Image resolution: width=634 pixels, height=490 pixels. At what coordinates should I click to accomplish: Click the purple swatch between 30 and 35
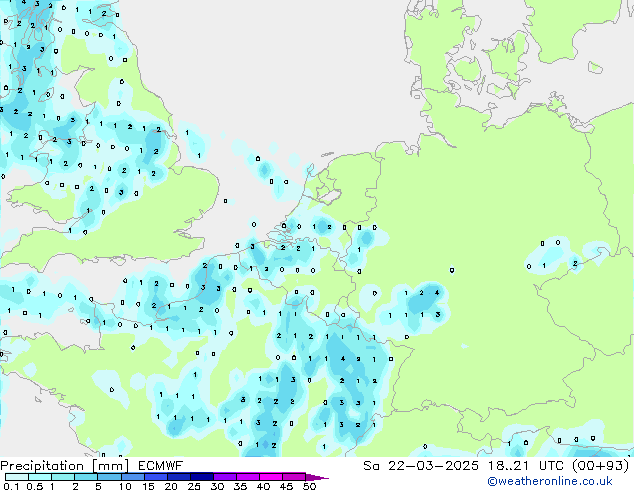(x=224, y=477)
